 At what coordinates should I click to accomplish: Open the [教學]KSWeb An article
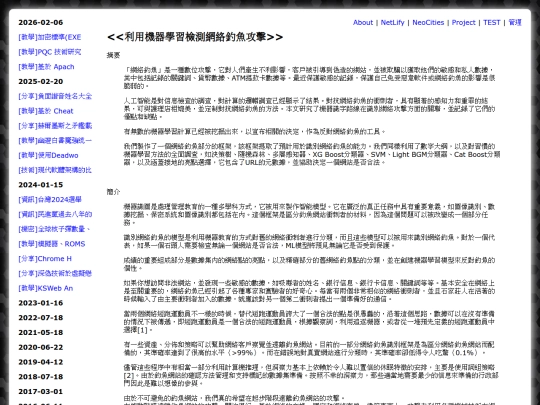point(45,288)
